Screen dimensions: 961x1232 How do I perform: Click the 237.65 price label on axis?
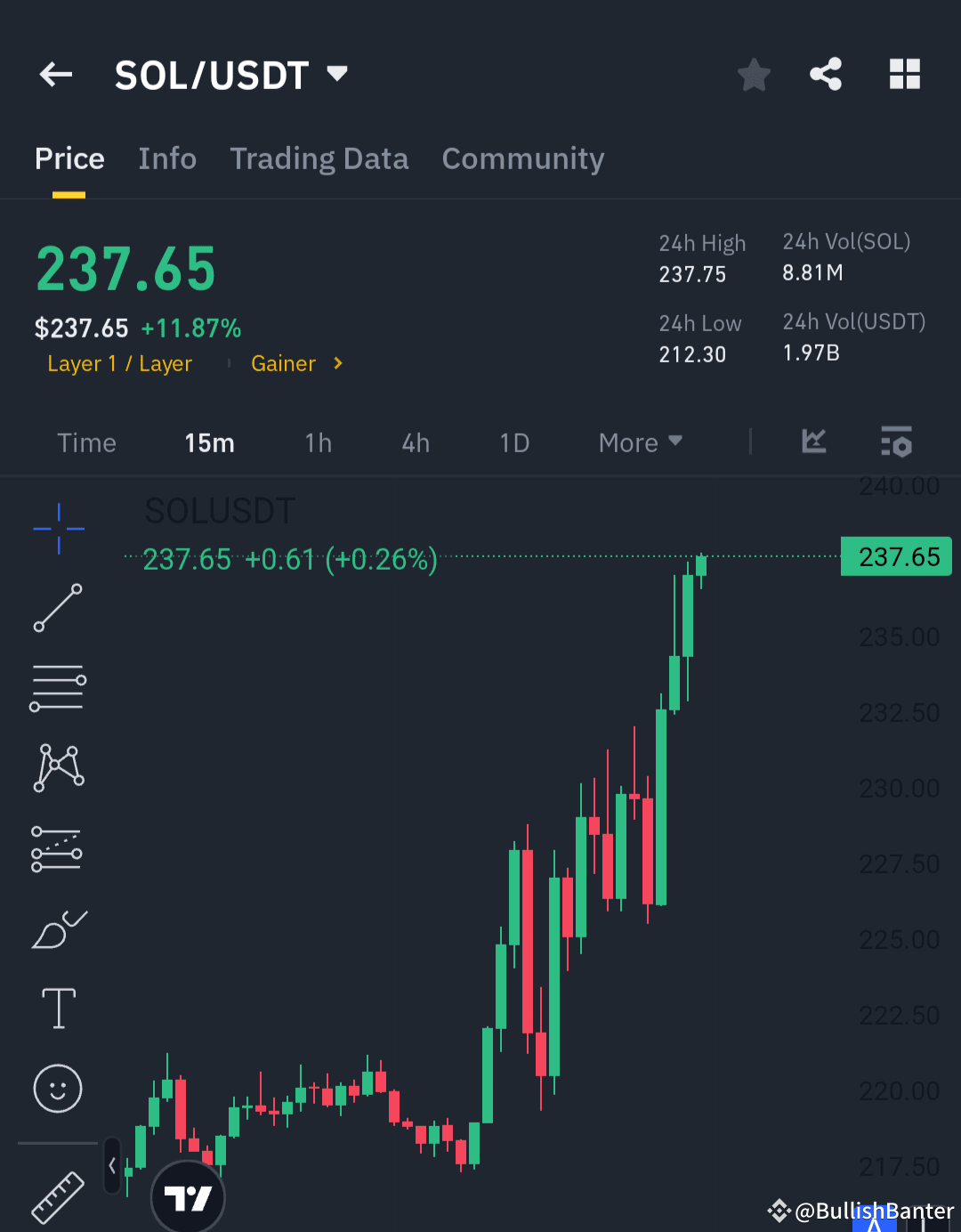(896, 555)
